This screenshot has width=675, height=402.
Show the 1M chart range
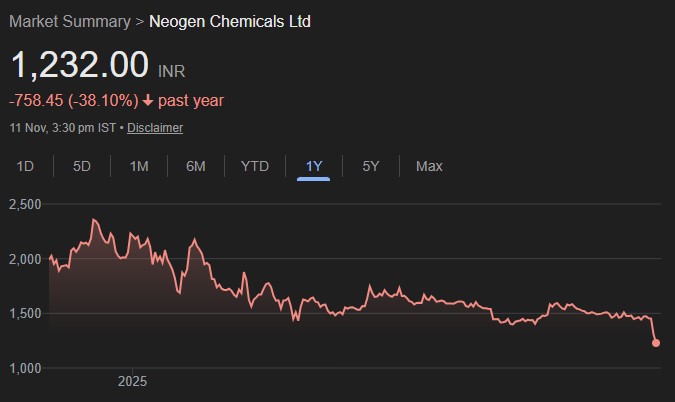[139, 166]
